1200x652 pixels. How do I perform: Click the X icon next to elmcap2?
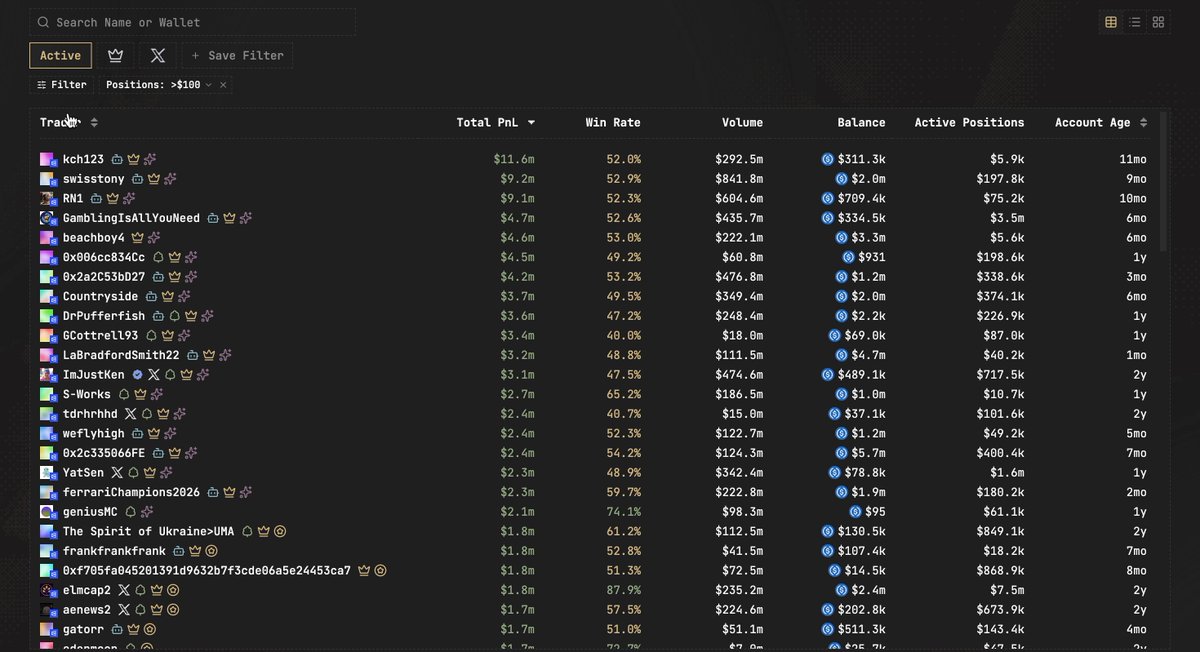coord(124,590)
